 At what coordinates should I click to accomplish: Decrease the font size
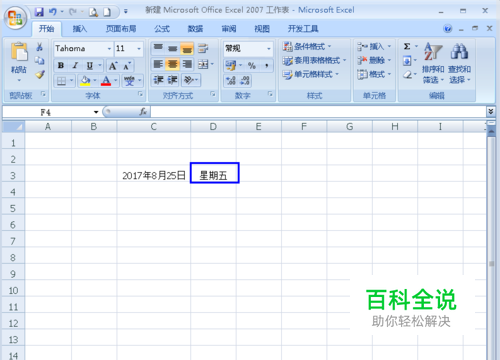coord(127,66)
